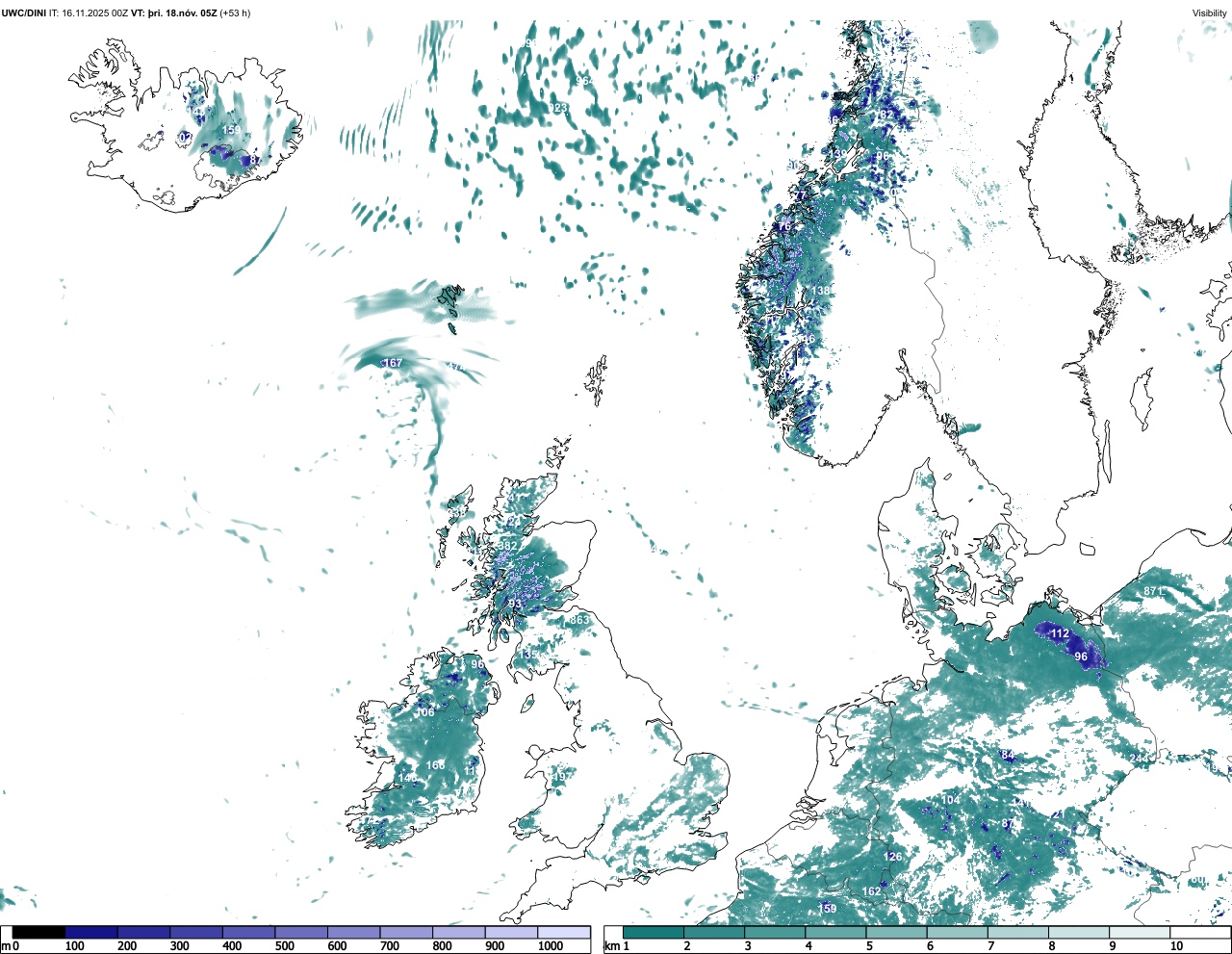This screenshot has height=954, width=1232.
Task: Click the initial time '16.11.2025 00Z'
Action: 94,13
